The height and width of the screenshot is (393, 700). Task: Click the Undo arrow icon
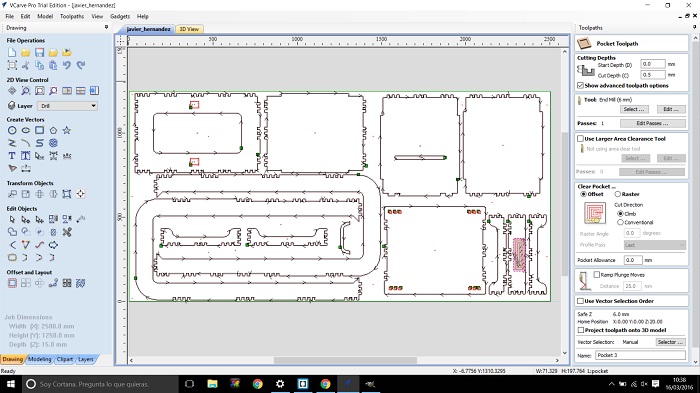(67, 66)
